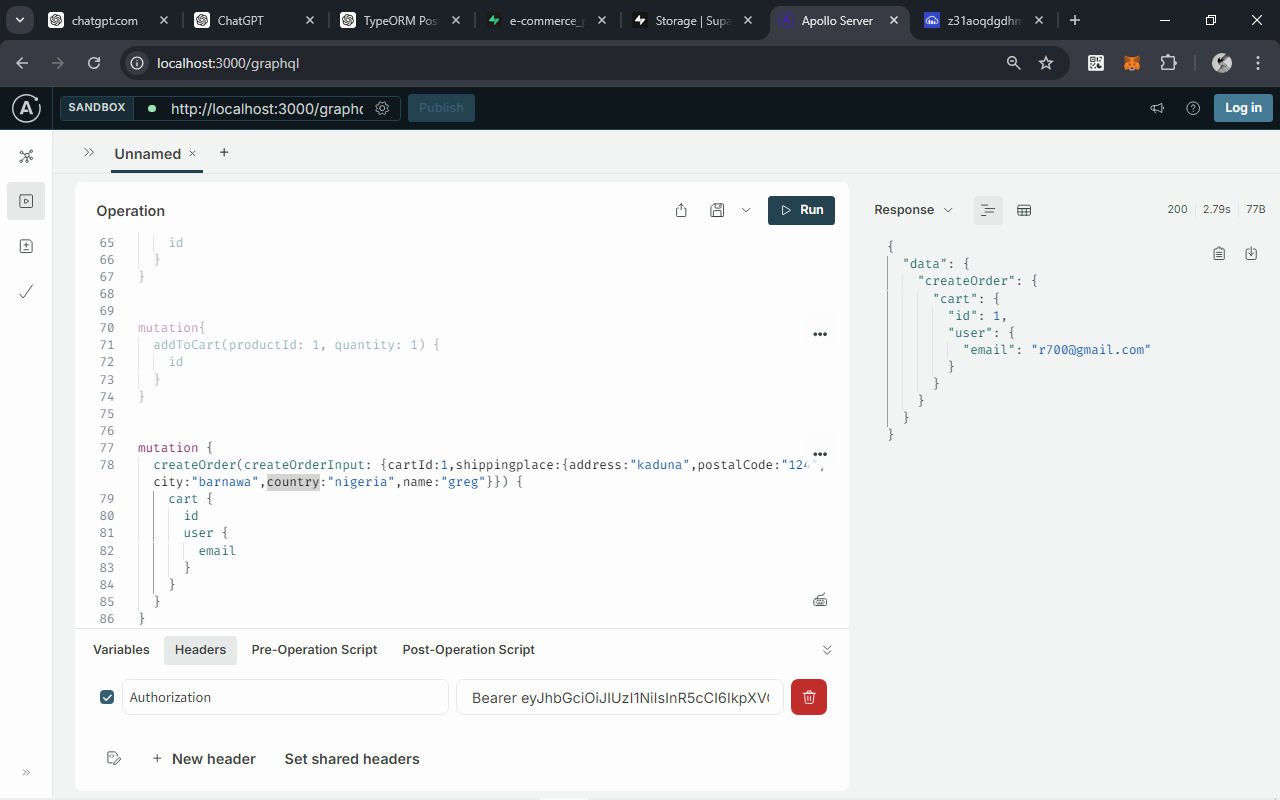Open the save options chevron next to save
This screenshot has width=1280, height=800.
(x=745, y=210)
